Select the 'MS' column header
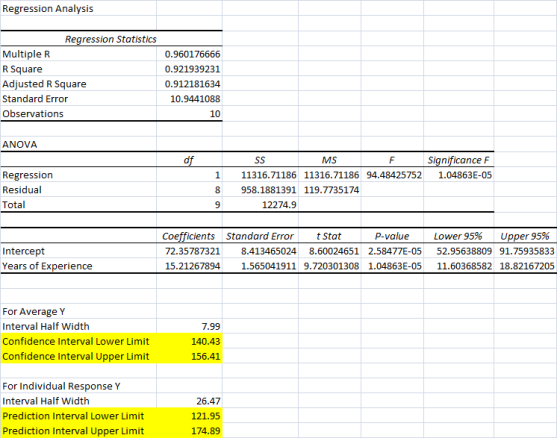Image resolution: width=560 pixels, height=438 pixels. [329, 160]
